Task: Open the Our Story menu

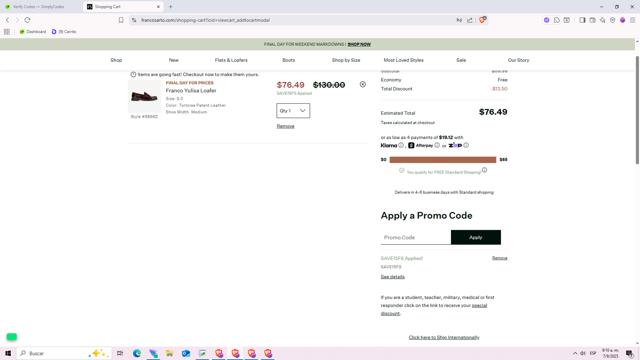Action: 518,60
